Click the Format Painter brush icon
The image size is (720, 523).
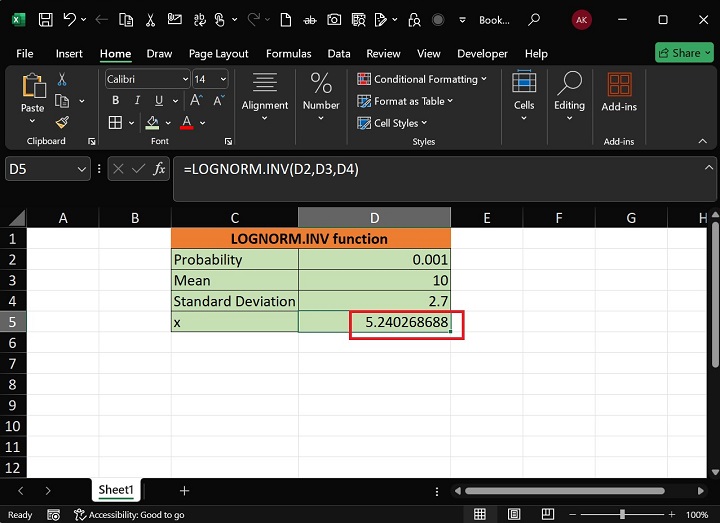[x=62, y=122]
